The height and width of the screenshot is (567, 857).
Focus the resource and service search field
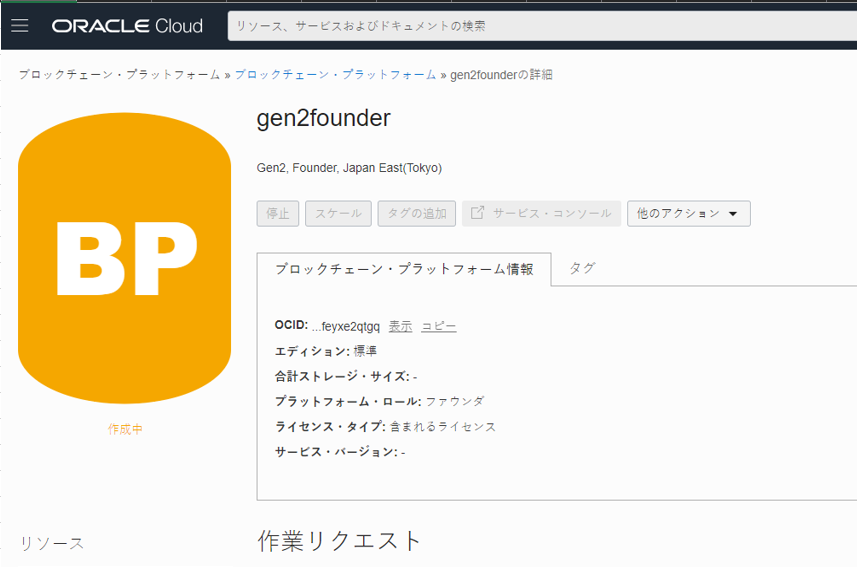540,26
